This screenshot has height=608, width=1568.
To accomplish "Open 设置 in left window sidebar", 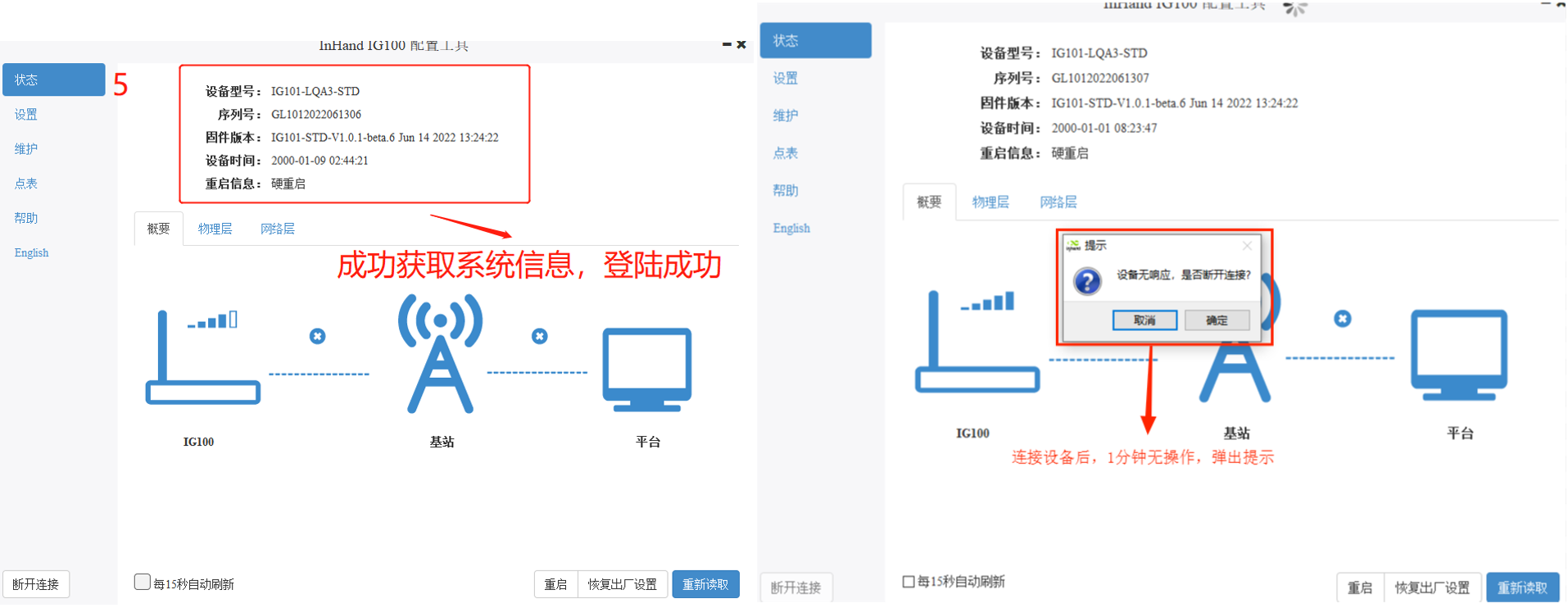I will click(25, 115).
